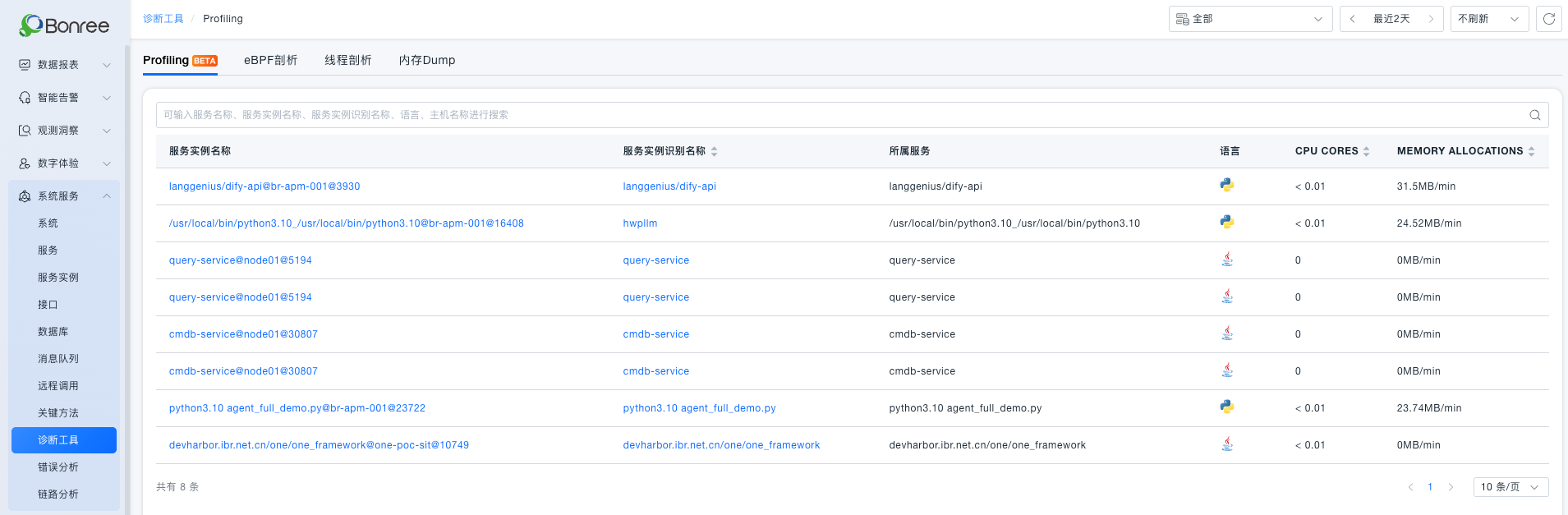Viewport: 1568px width, 515px height.
Task: Click the Bonree logo
Action: (x=64, y=25)
